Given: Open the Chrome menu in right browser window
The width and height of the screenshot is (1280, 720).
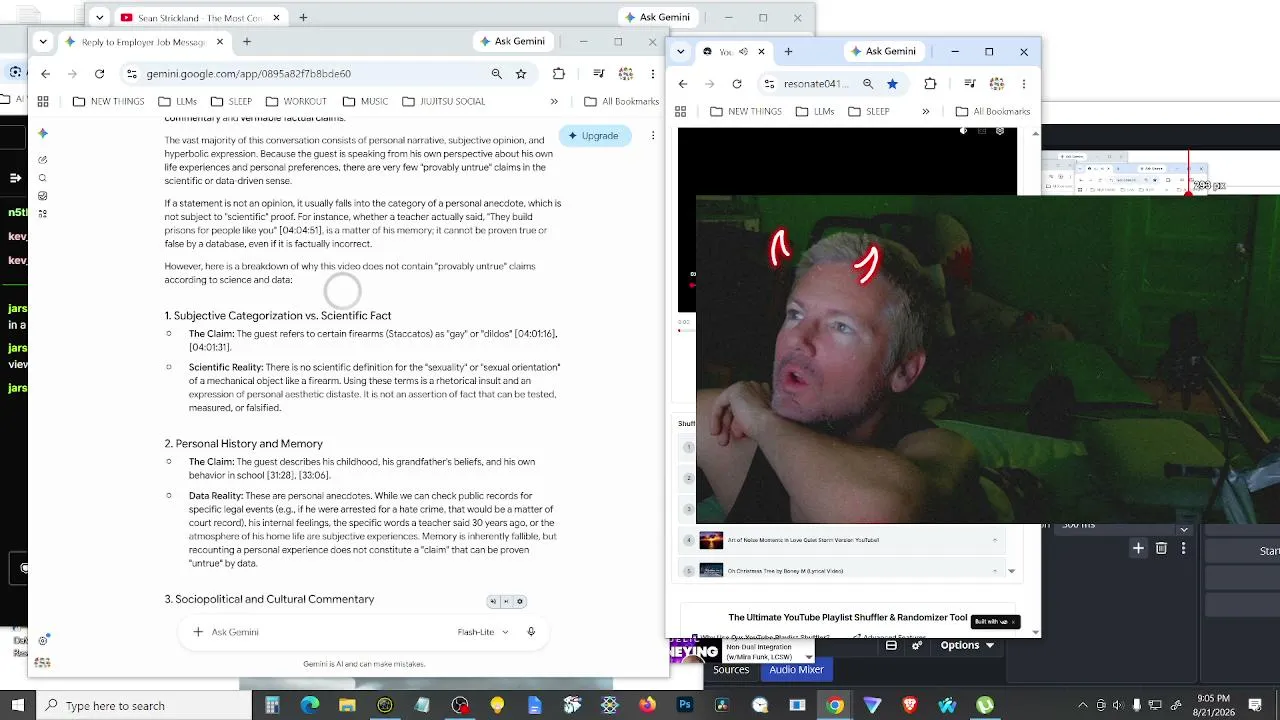Looking at the screenshot, I should click(1024, 84).
